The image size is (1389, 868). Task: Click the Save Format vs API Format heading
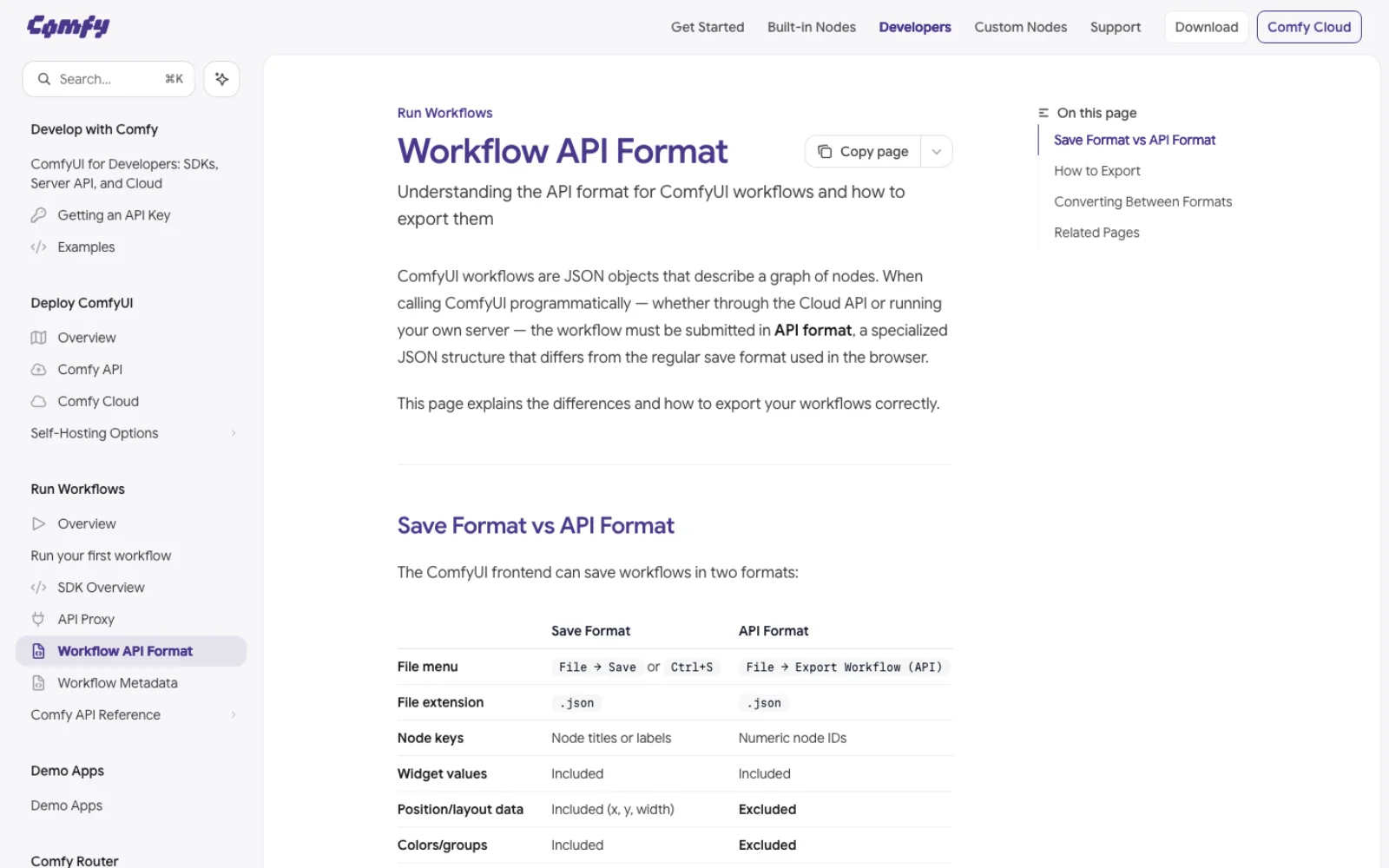click(536, 525)
